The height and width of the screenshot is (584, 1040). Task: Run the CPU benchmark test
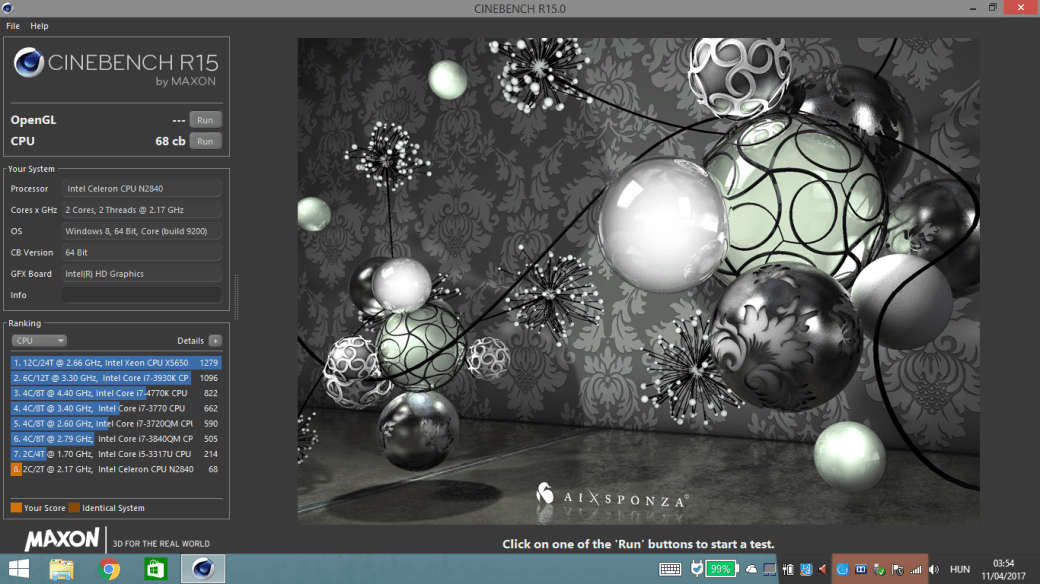pos(204,141)
